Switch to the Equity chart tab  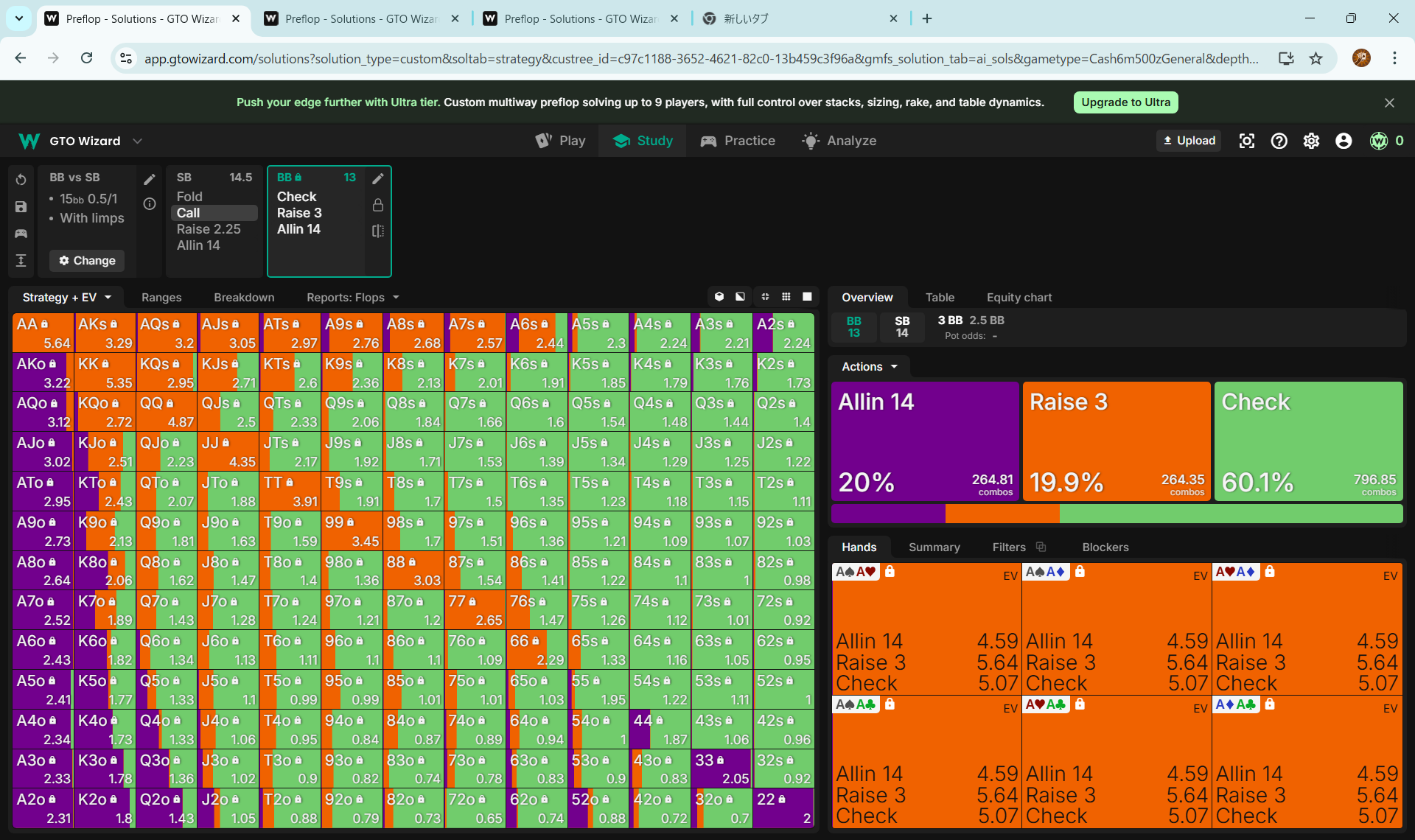[x=1019, y=297]
